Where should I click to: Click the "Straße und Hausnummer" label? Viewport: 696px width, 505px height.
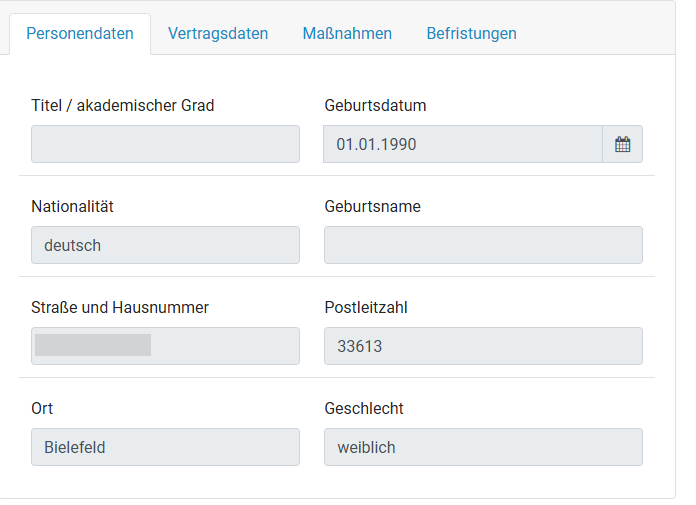(120, 308)
